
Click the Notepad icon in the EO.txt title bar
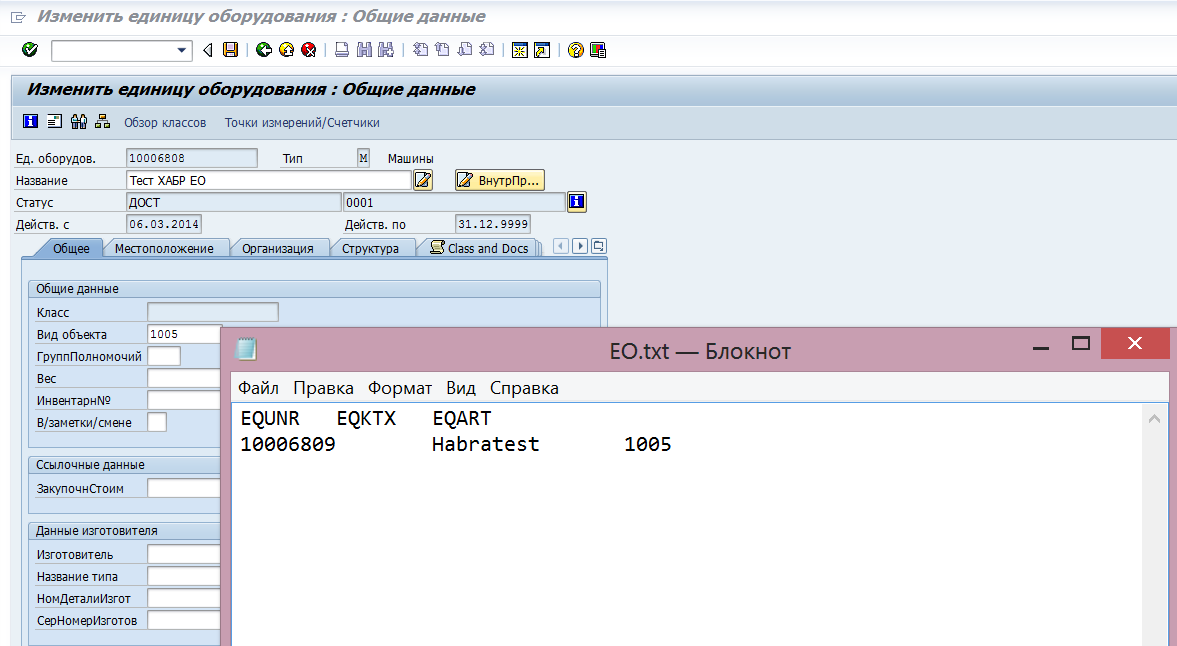pos(246,349)
